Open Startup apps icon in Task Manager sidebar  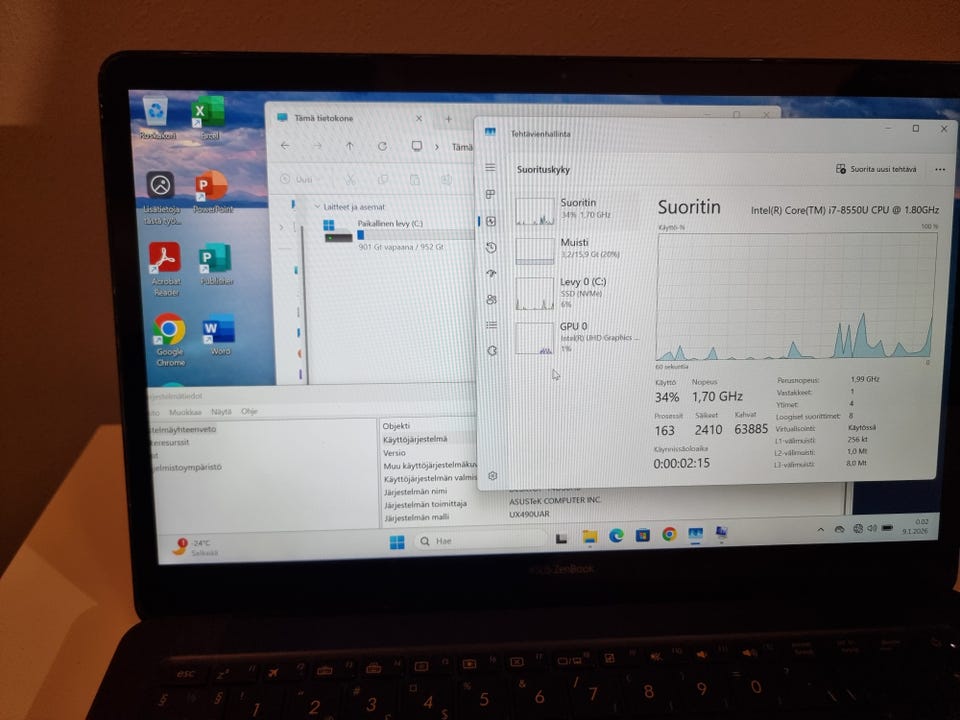tap(491, 274)
